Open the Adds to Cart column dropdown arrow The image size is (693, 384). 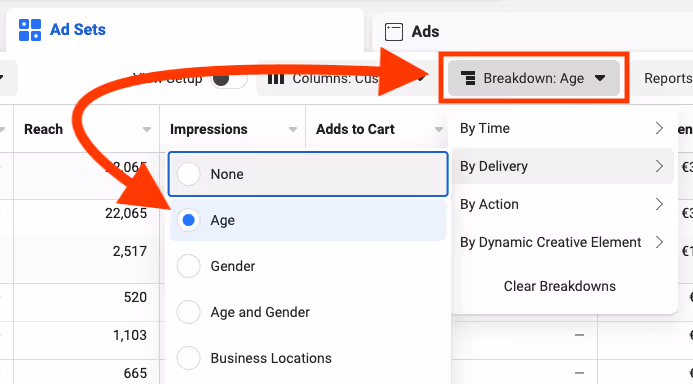pos(438,129)
